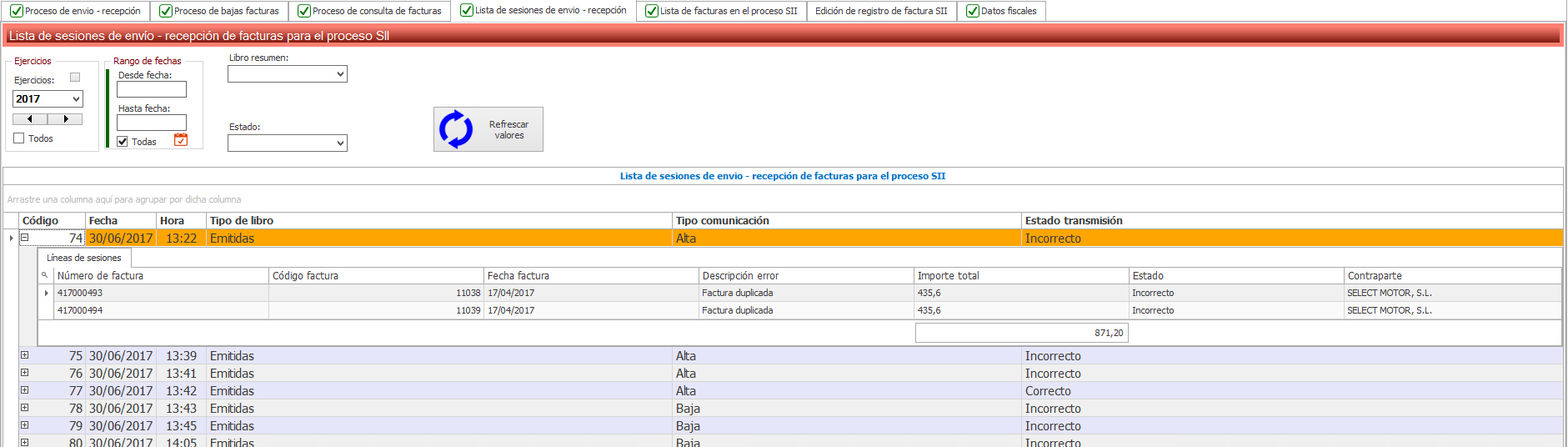Uncheck the Todas date range checkbox
The width and height of the screenshot is (1568, 447).
pyautogui.click(x=123, y=142)
